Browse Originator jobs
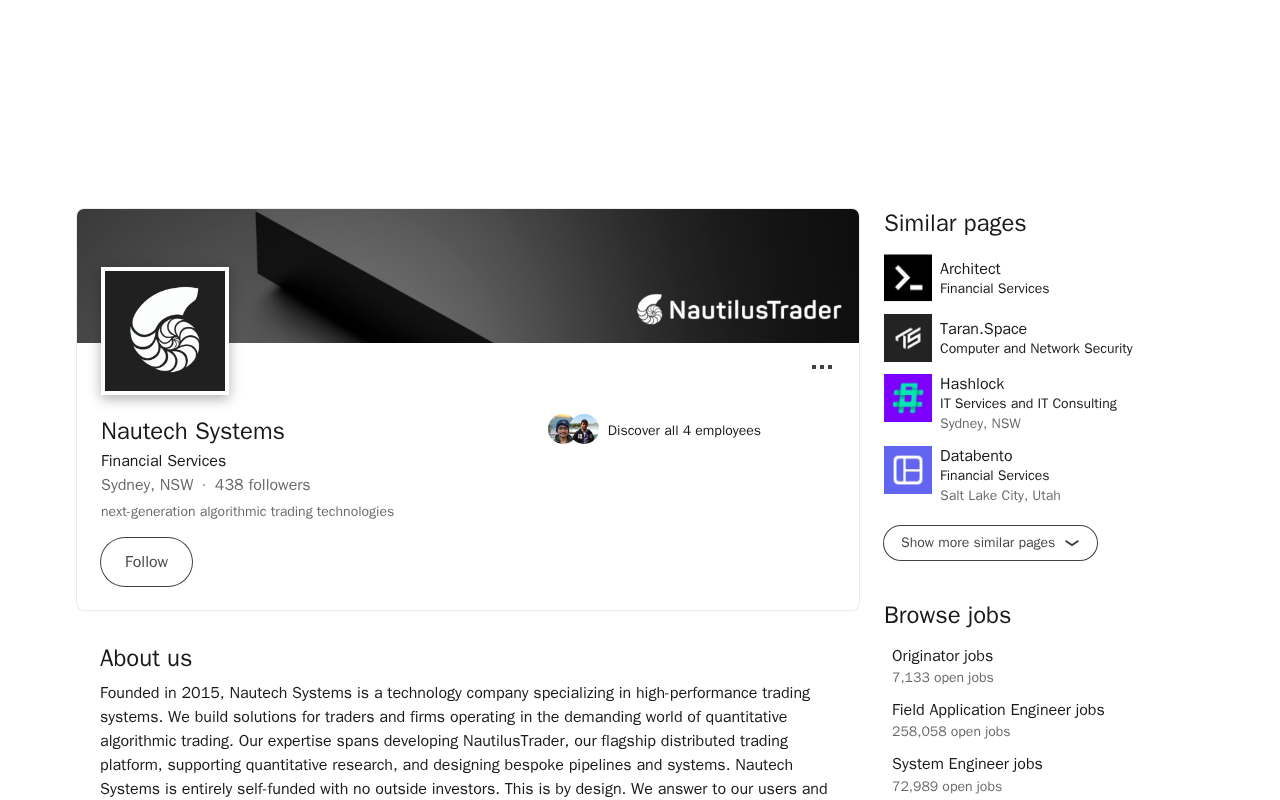Image resolution: width=1280 pixels, height=800 pixels. (942, 656)
